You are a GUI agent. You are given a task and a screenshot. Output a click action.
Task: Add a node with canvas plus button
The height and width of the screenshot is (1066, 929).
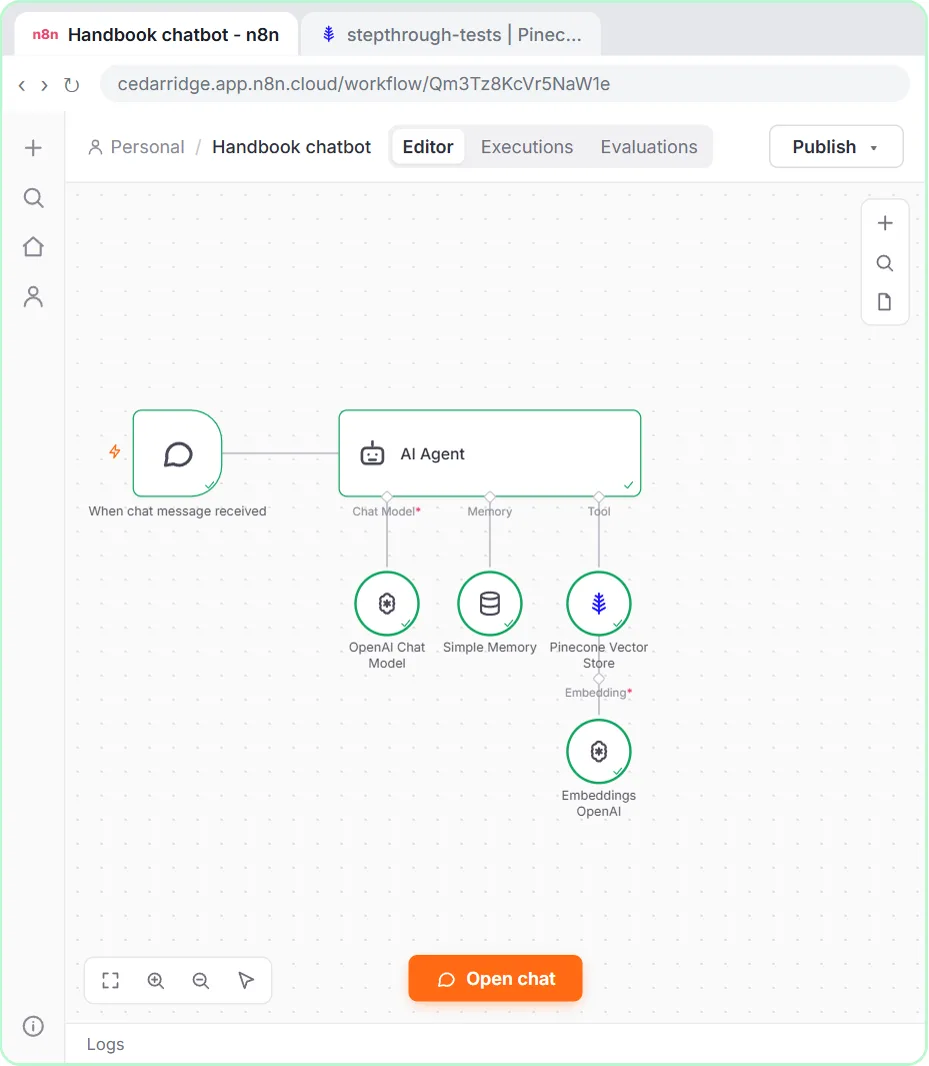(885, 223)
